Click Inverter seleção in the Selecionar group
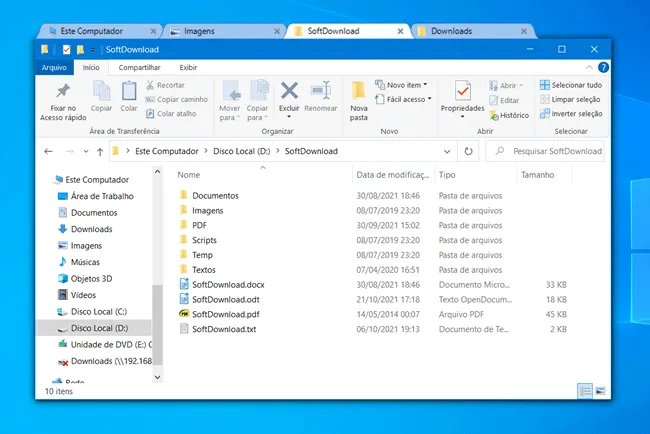The width and height of the screenshot is (650, 434). pos(571,114)
